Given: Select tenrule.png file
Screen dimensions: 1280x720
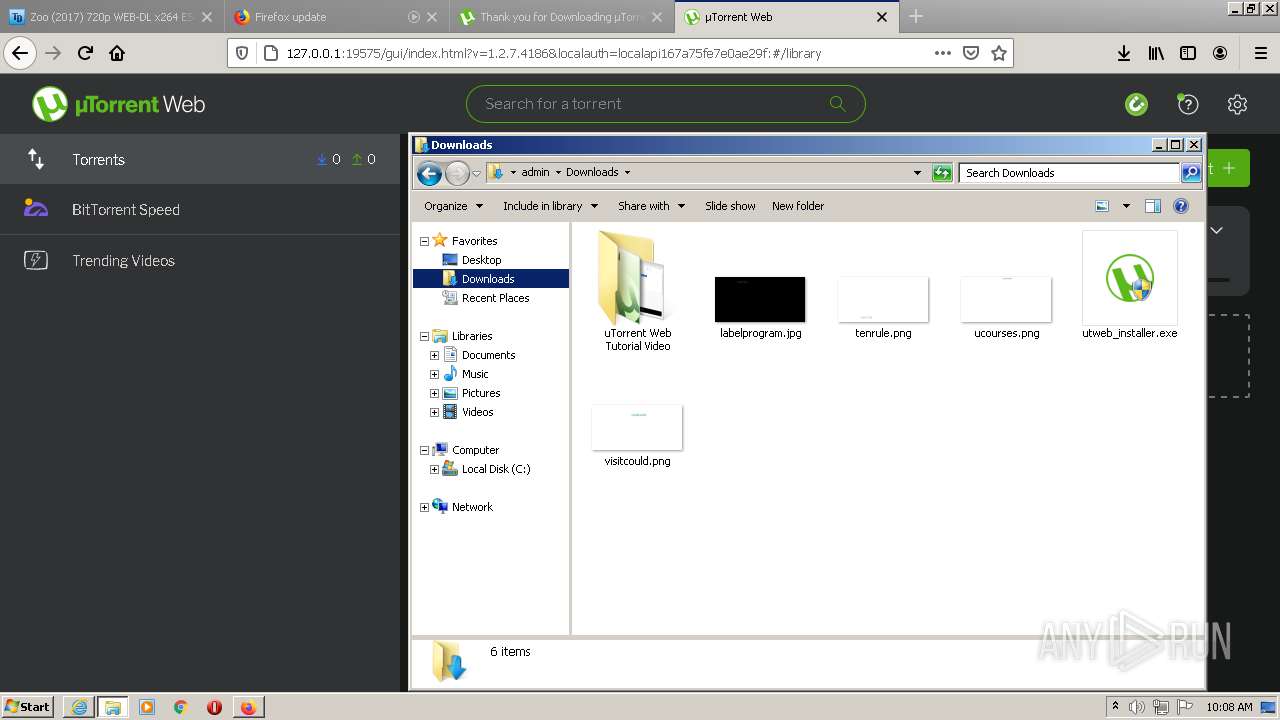Looking at the screenshot, I should tap(883, 307).
